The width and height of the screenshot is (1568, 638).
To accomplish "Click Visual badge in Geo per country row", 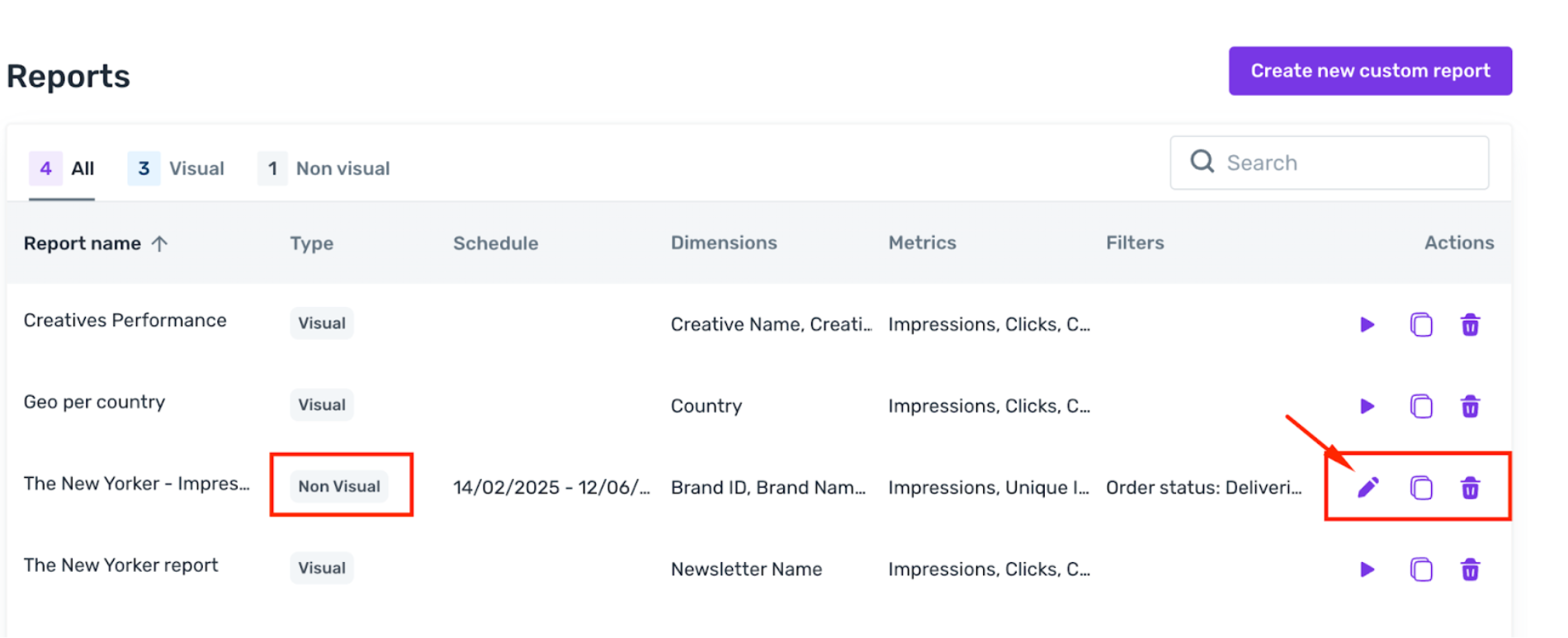I will pyautogui.click(x=322, y=404).
